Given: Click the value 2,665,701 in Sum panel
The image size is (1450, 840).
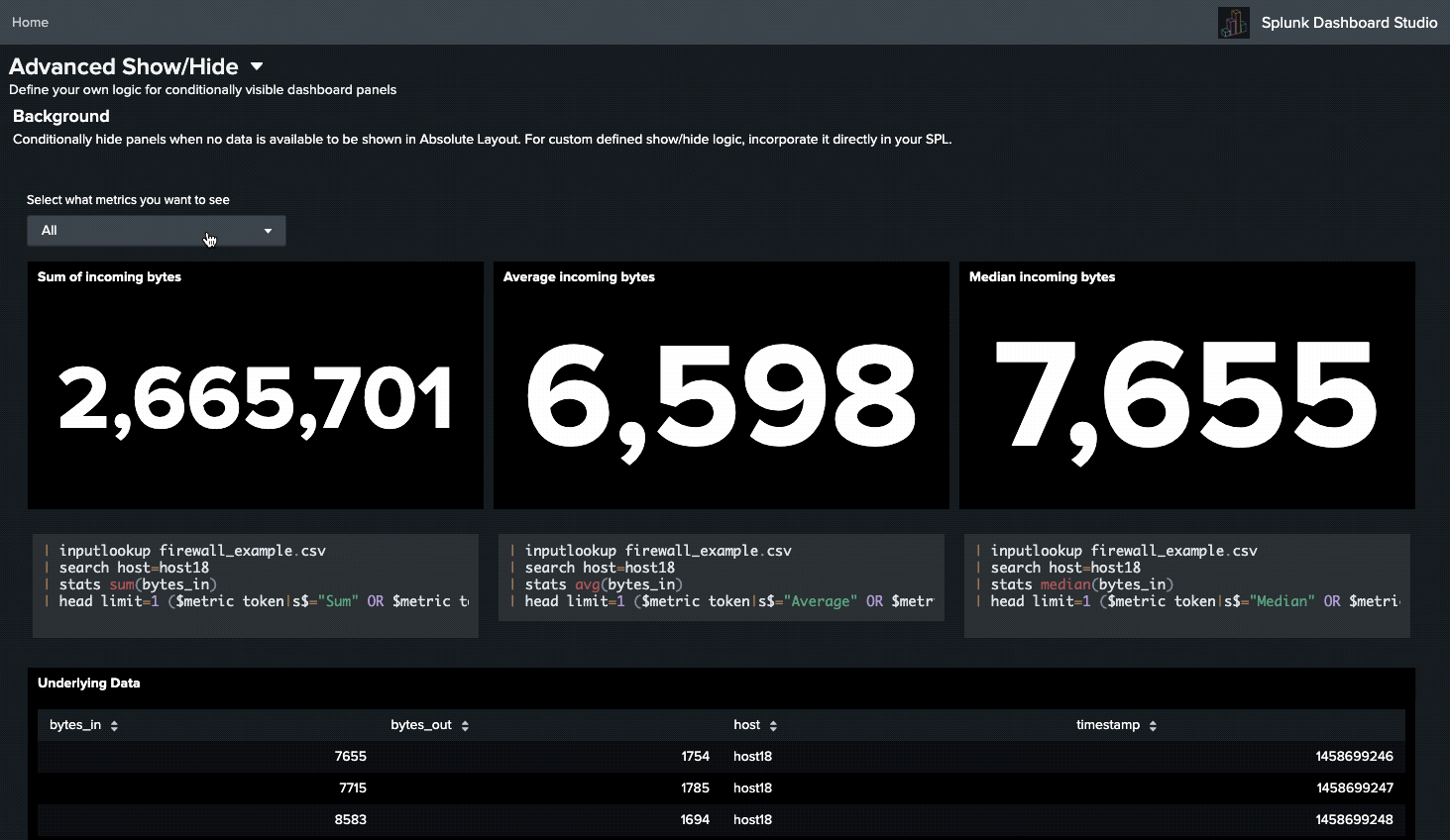Looking at the screenshot, I should tap(255, 396).
